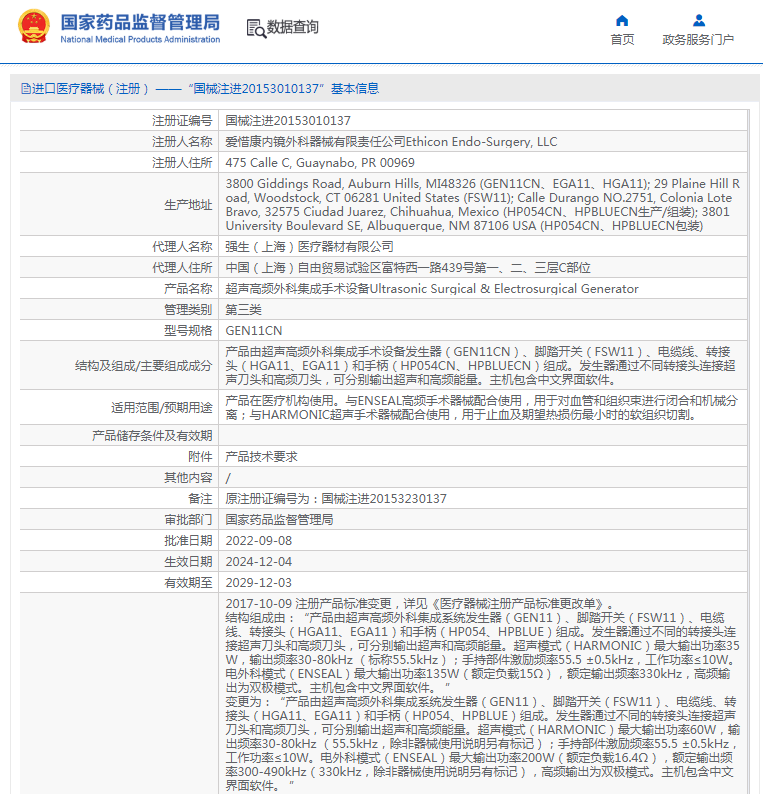The image size is (763, 794).
Task: Click 注册人名称 row label
Action: click(182, 142)
